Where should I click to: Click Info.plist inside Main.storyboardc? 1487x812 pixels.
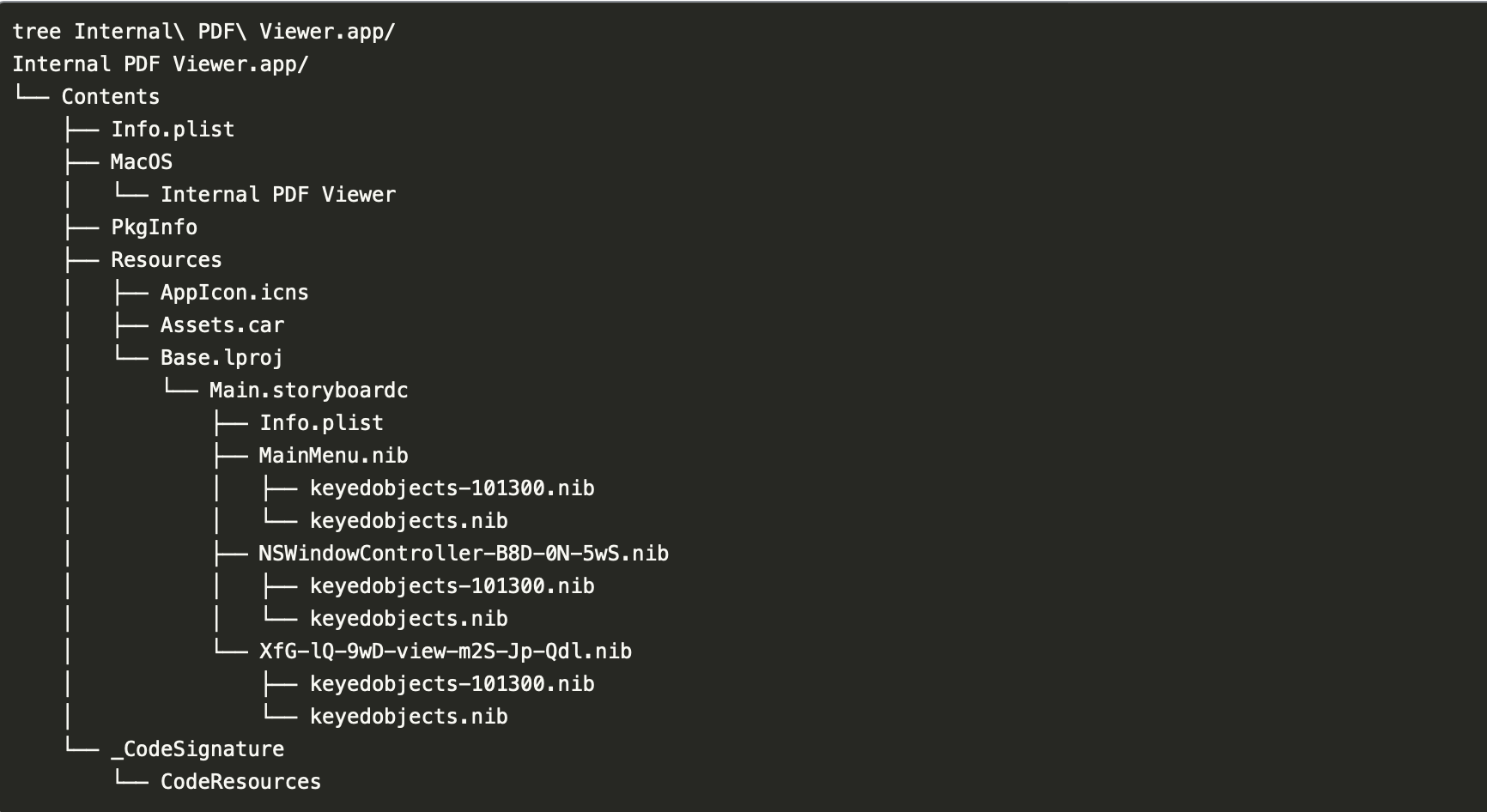[x=321, y=423]
